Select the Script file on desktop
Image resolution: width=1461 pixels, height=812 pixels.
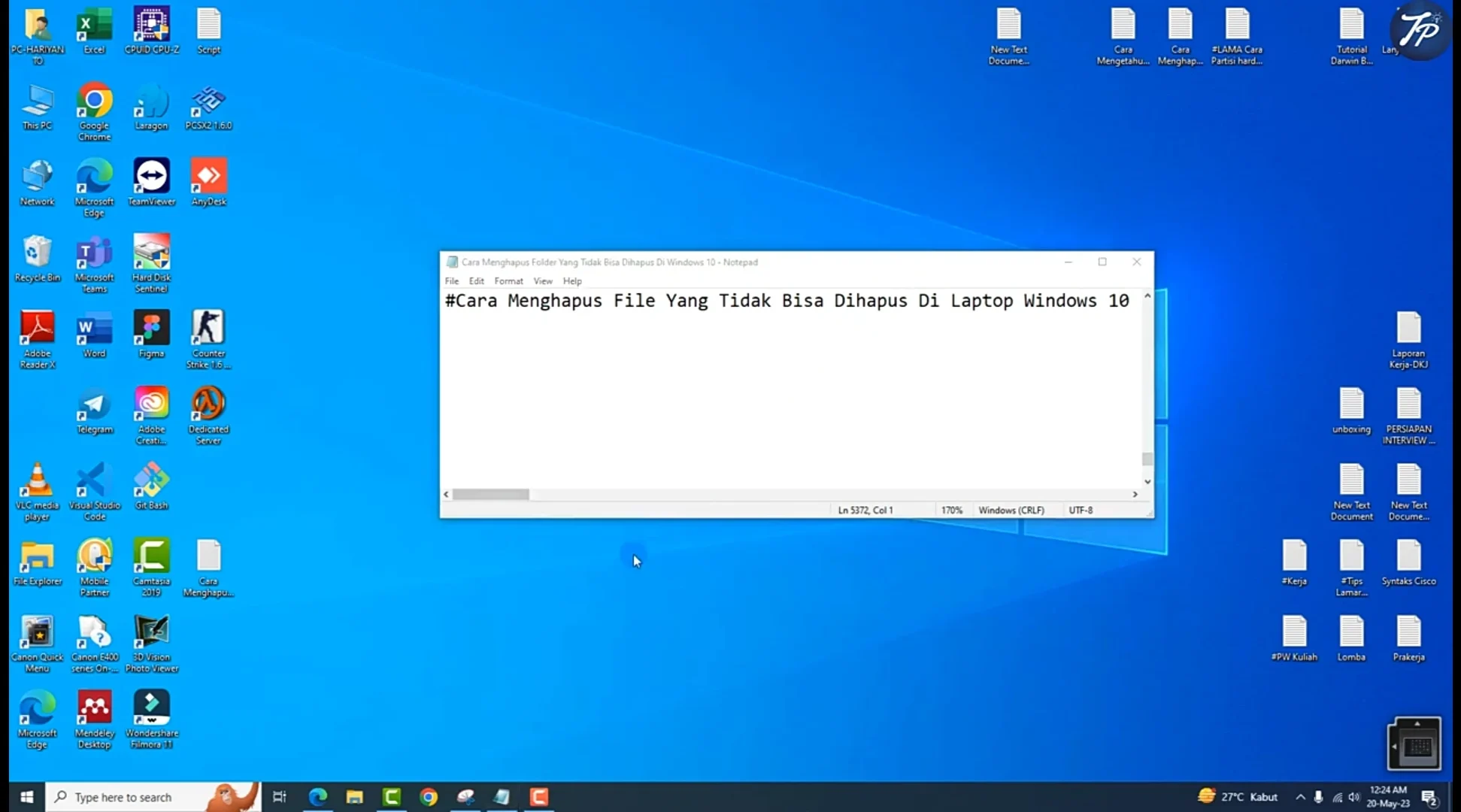click(x=208, y=31)
